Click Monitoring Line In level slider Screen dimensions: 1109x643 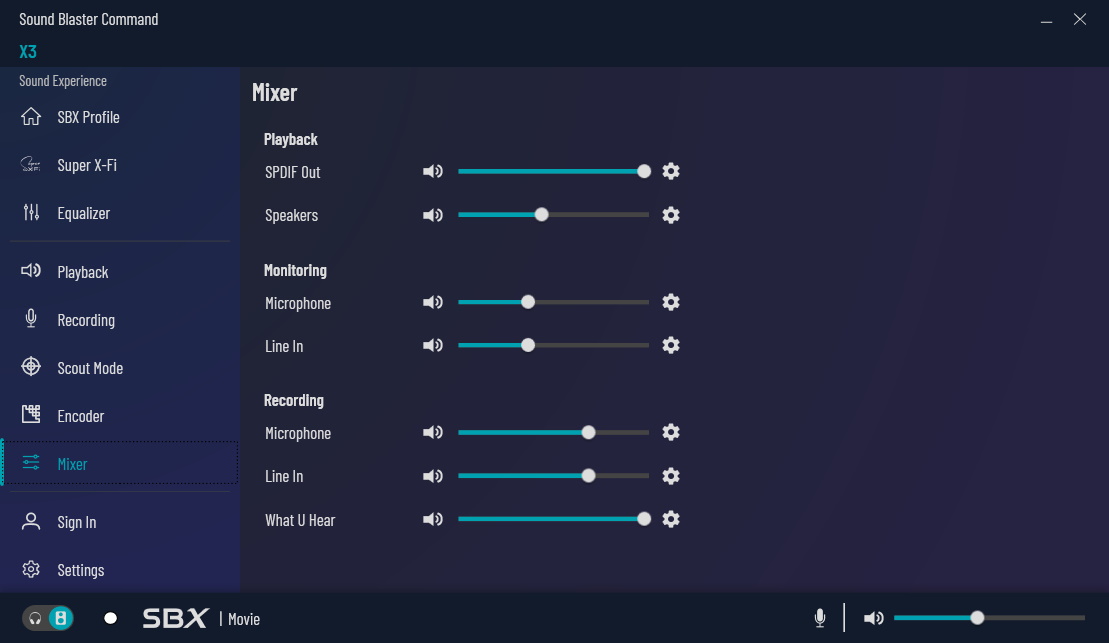click(554, 345)
